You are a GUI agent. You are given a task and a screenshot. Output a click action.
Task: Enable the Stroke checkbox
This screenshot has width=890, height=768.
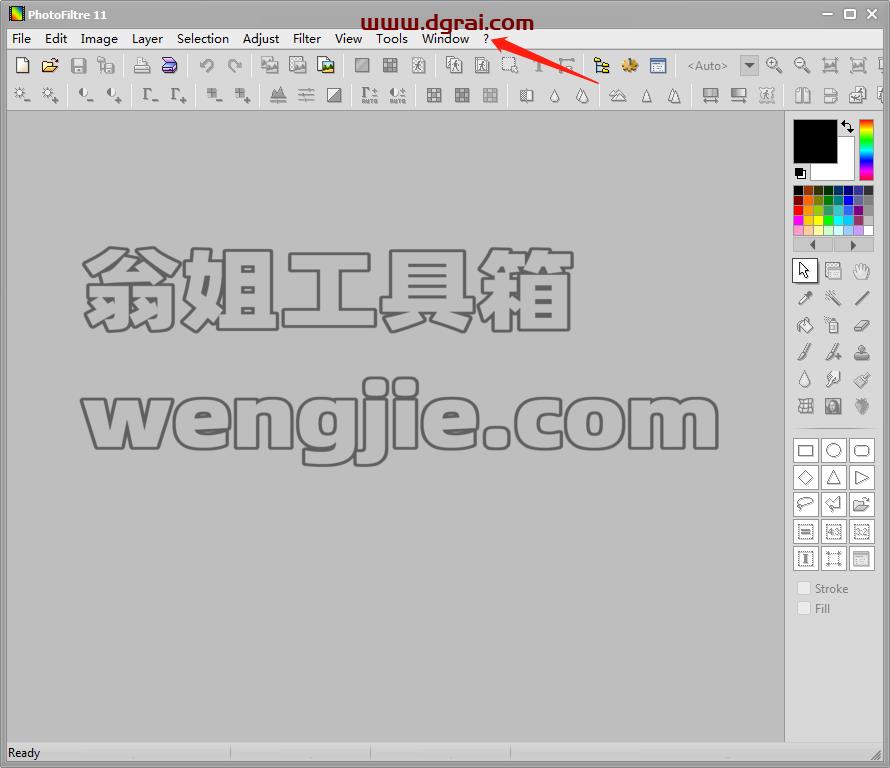[x=804, y=588]
